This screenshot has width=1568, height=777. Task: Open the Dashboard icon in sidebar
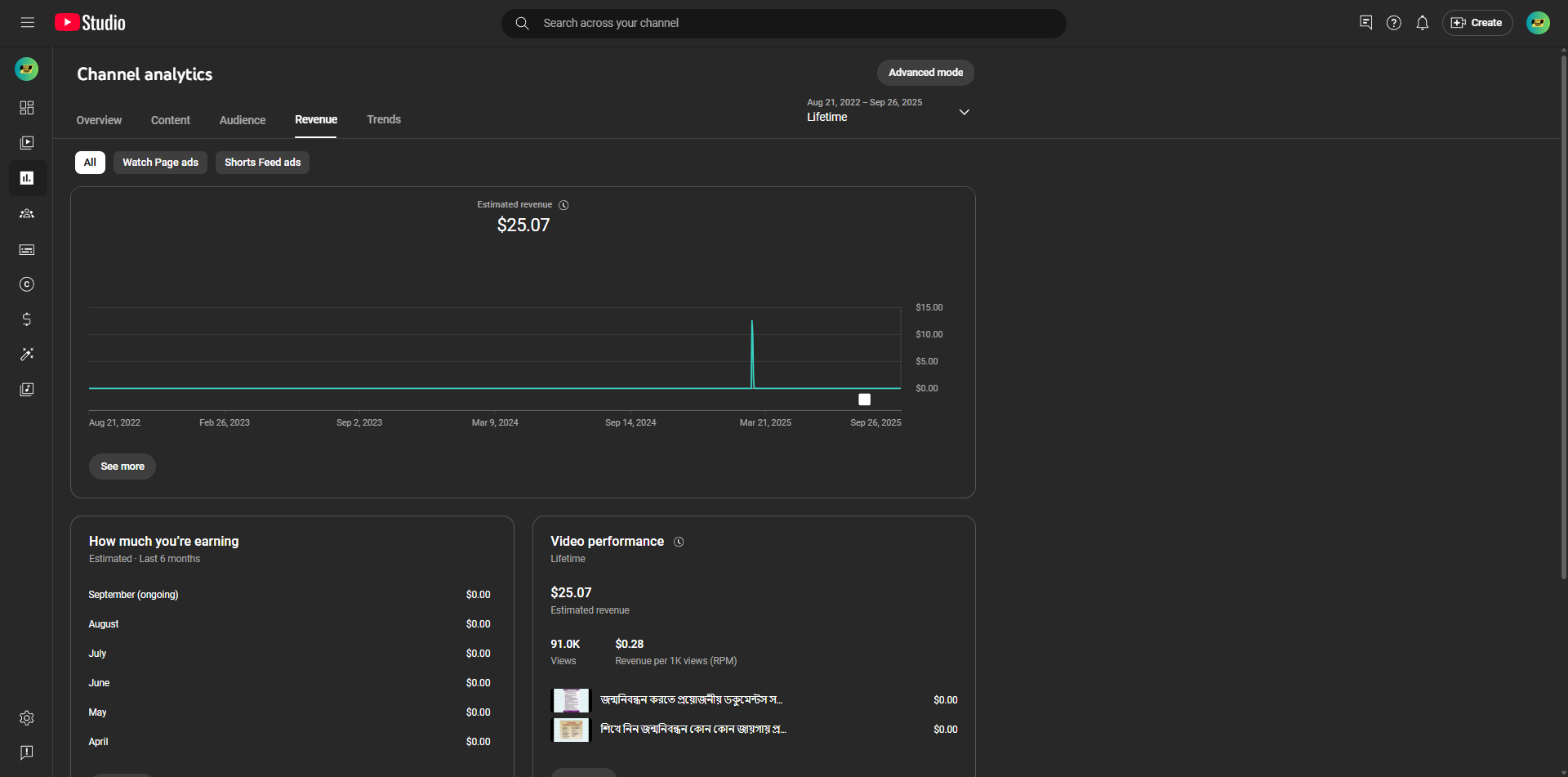pyautogui.click(x=27, y=108)
